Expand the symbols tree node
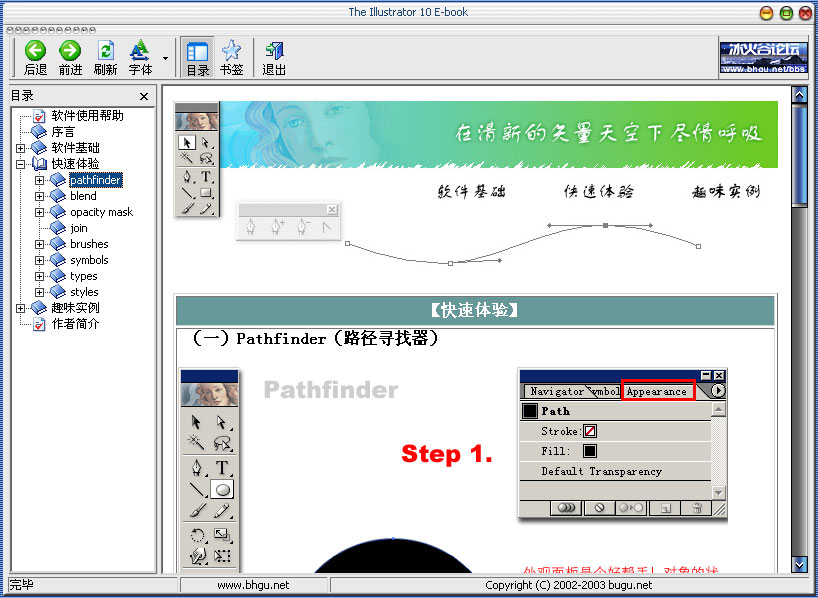This screenshot has width=818, height=598. pos(39,260)
